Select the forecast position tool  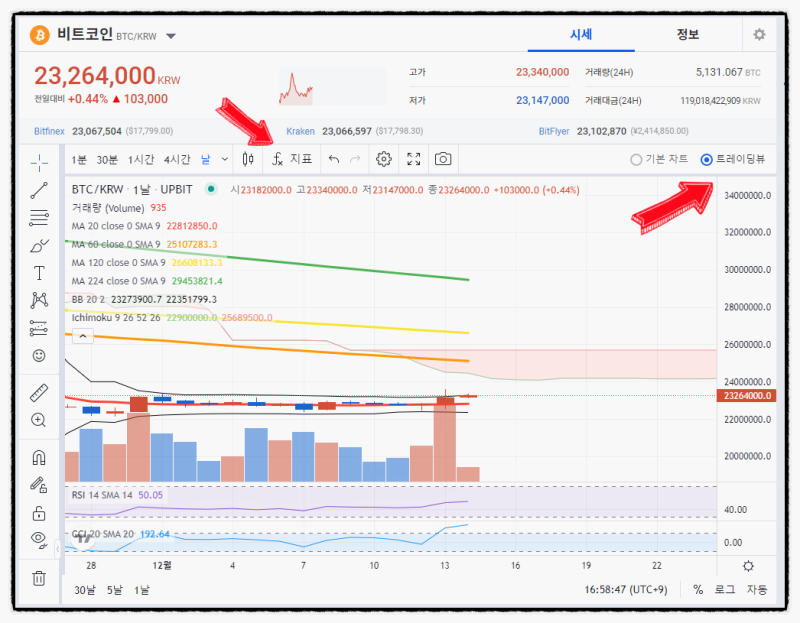[39, 328]
